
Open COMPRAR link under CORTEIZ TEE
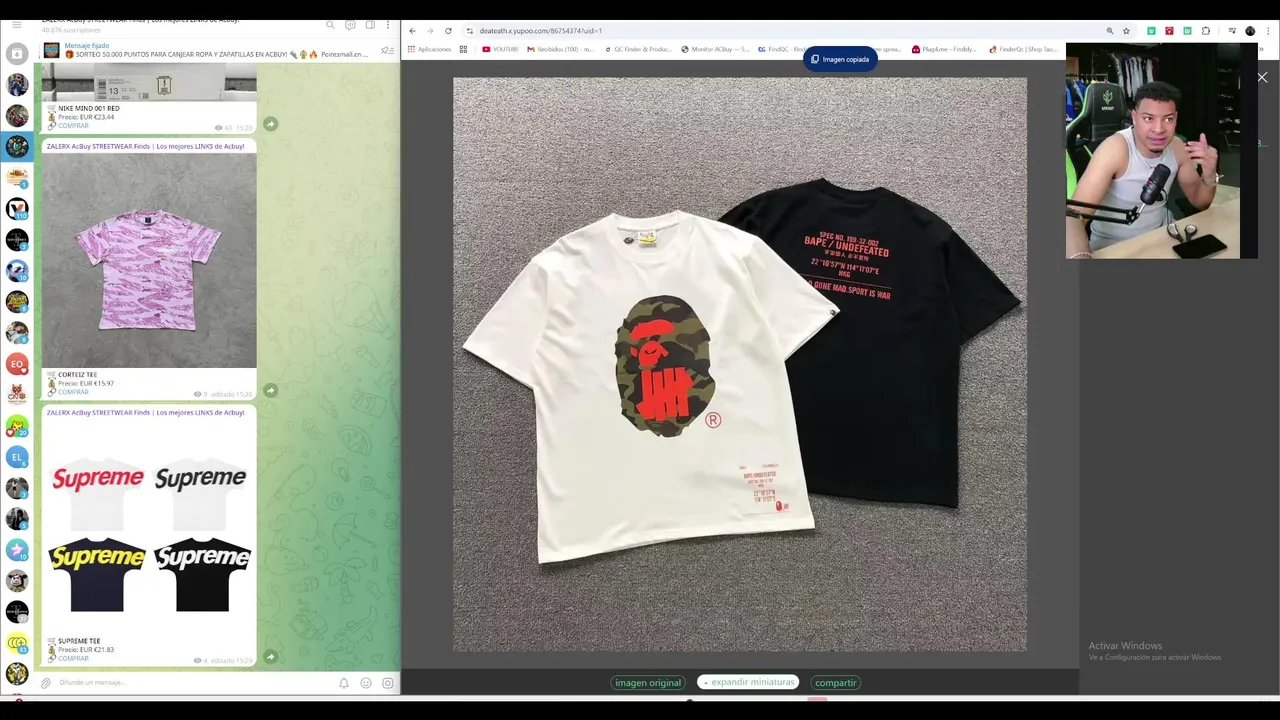(x=73, y=392)
